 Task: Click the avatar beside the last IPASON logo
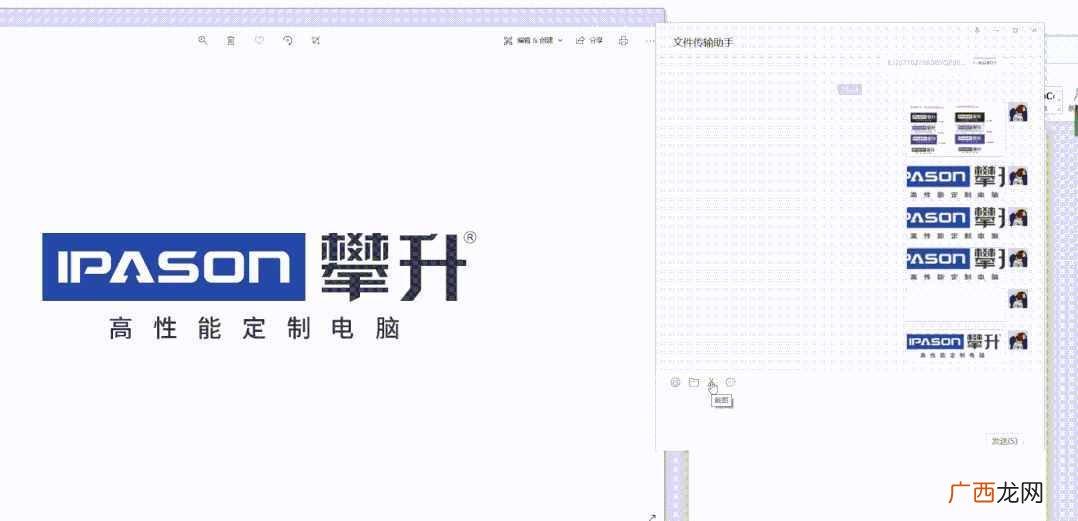click(x=1018, y=340)
